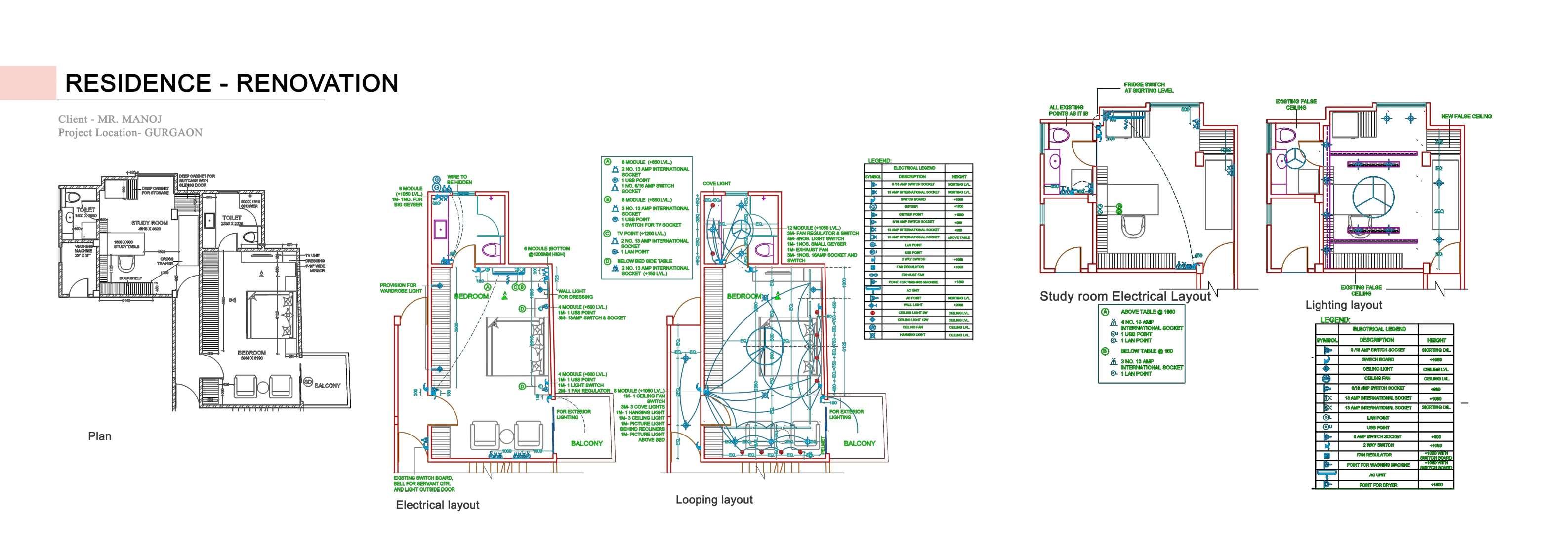Screen dimensions: 1568x554
Task: Click the Project Location- GURGAON text
Action: click(x=130, y=132)
